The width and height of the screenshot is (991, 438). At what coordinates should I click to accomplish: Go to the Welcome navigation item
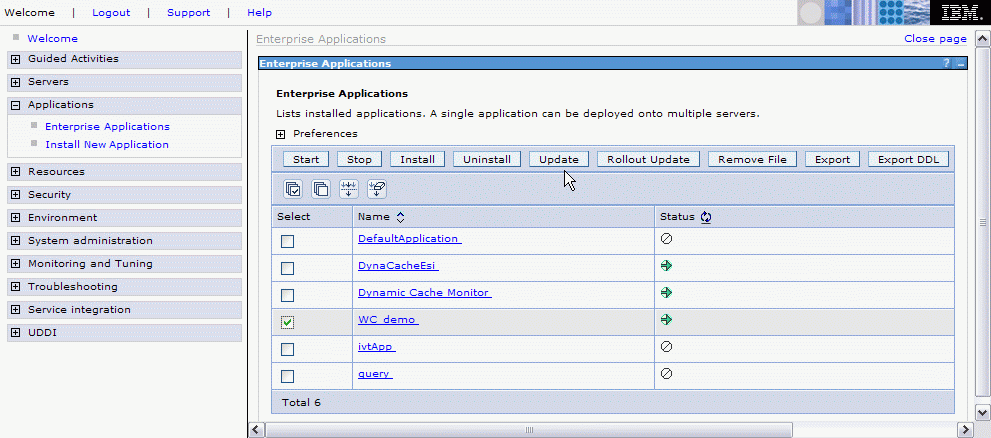tap(52, 39)
